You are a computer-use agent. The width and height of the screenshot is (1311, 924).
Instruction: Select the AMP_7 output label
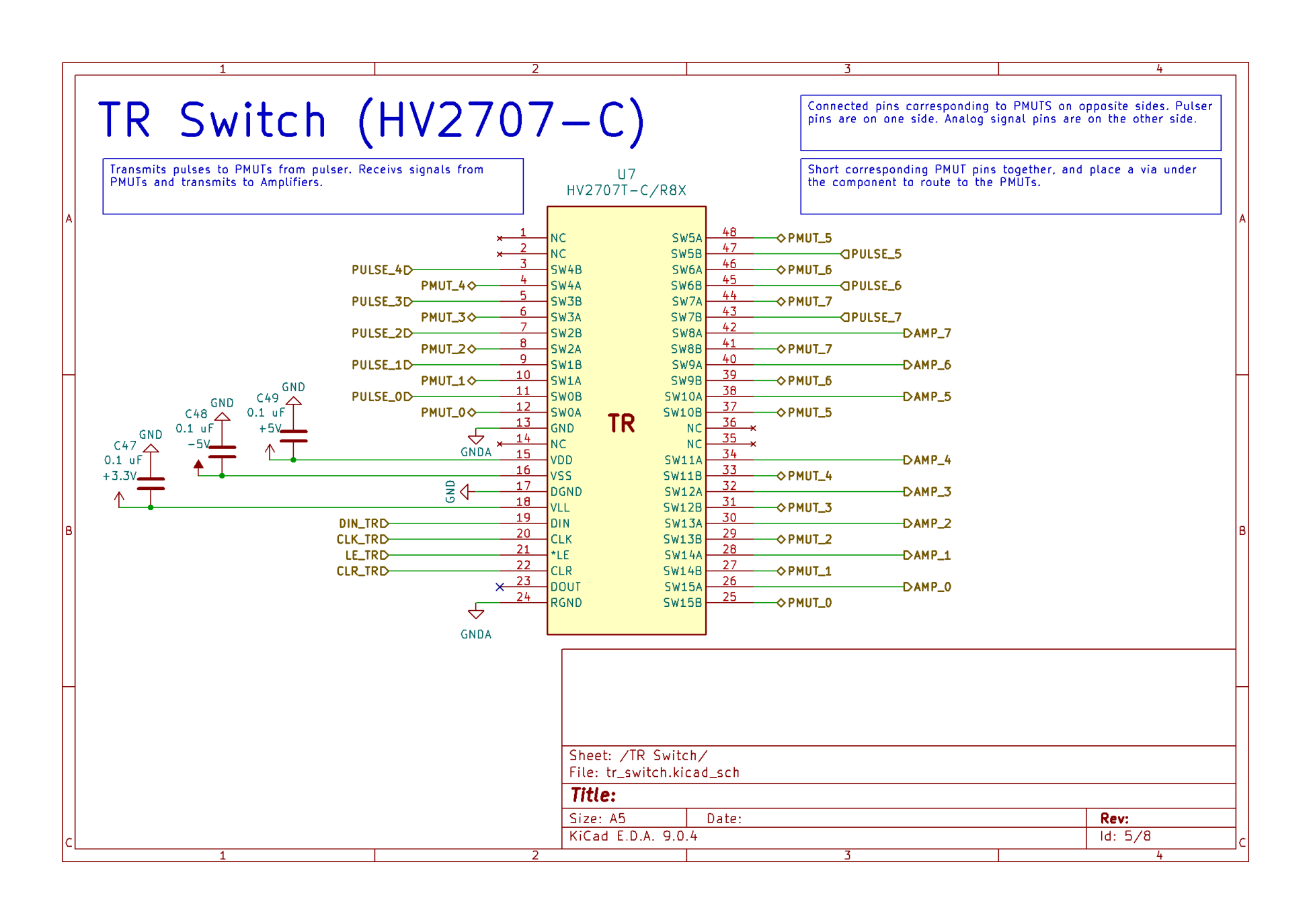pos(928,333)
